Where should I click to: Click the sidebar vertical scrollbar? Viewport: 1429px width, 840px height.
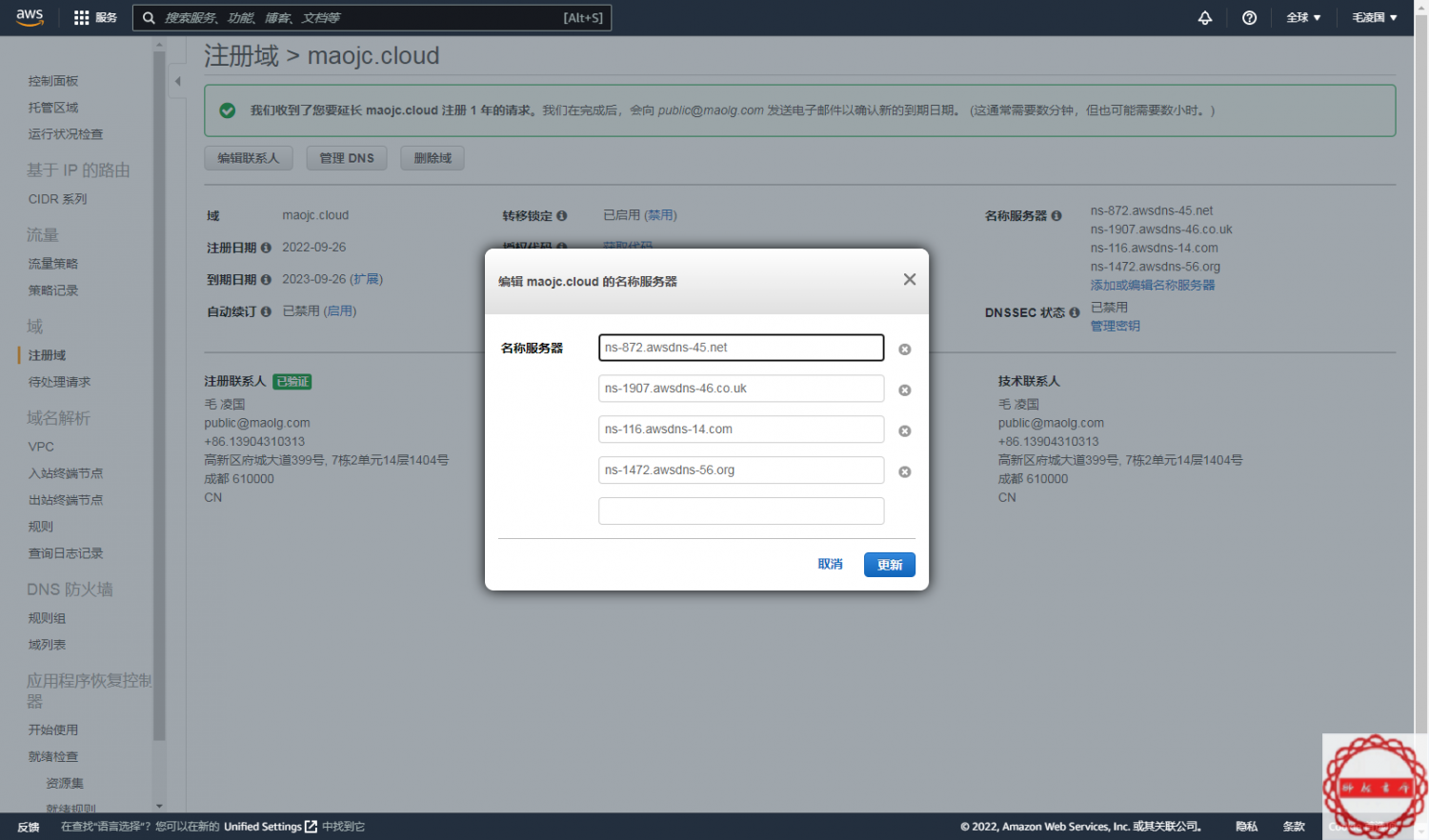pos(159,395)
